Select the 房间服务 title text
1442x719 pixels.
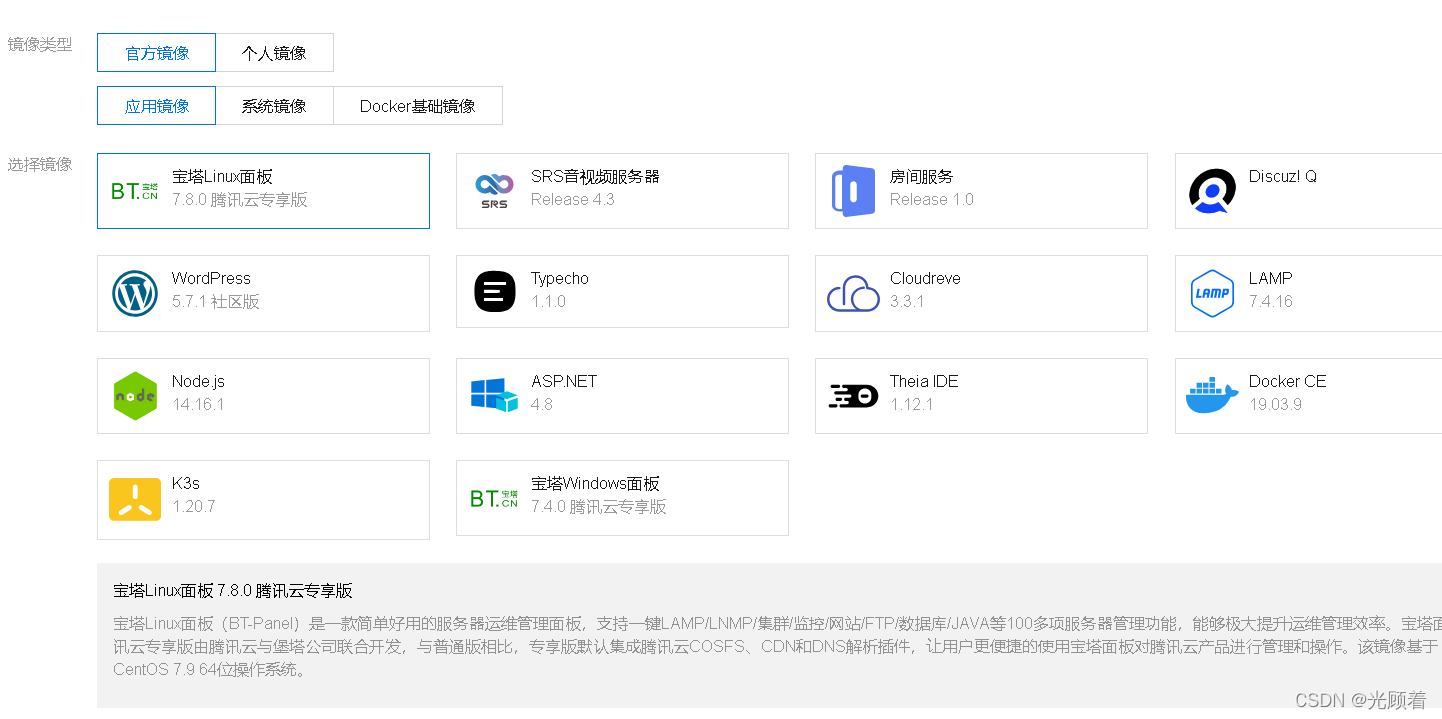click(x=921, y=177)
